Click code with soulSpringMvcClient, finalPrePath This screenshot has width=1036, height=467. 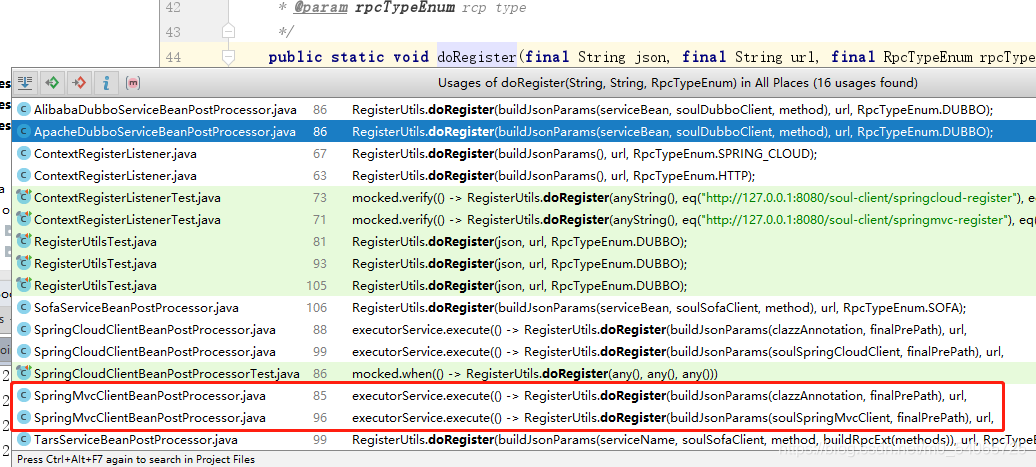click(x=673, y=417)
